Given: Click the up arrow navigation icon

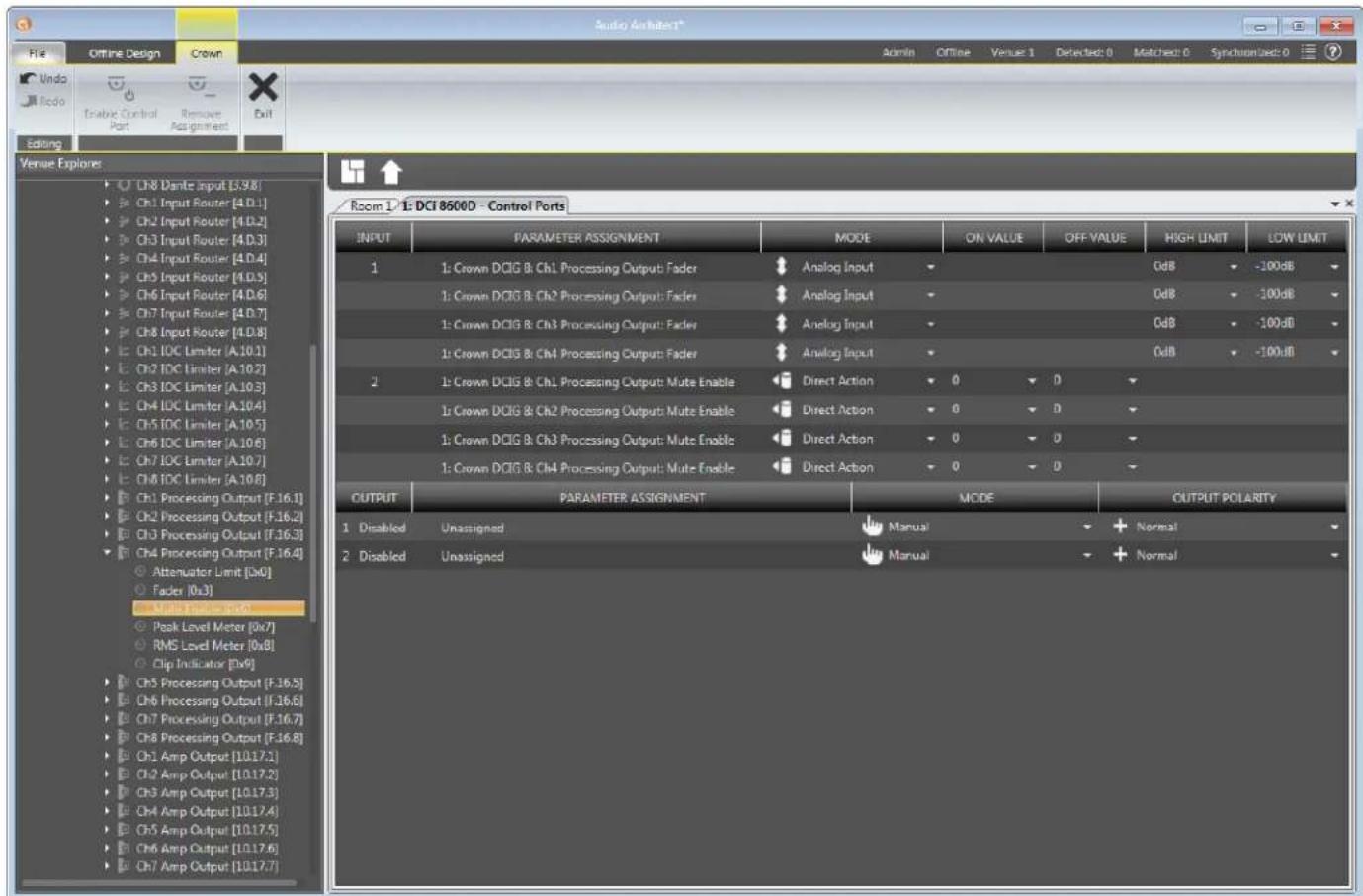Looking at the screenshot, I should pos(390,172).
